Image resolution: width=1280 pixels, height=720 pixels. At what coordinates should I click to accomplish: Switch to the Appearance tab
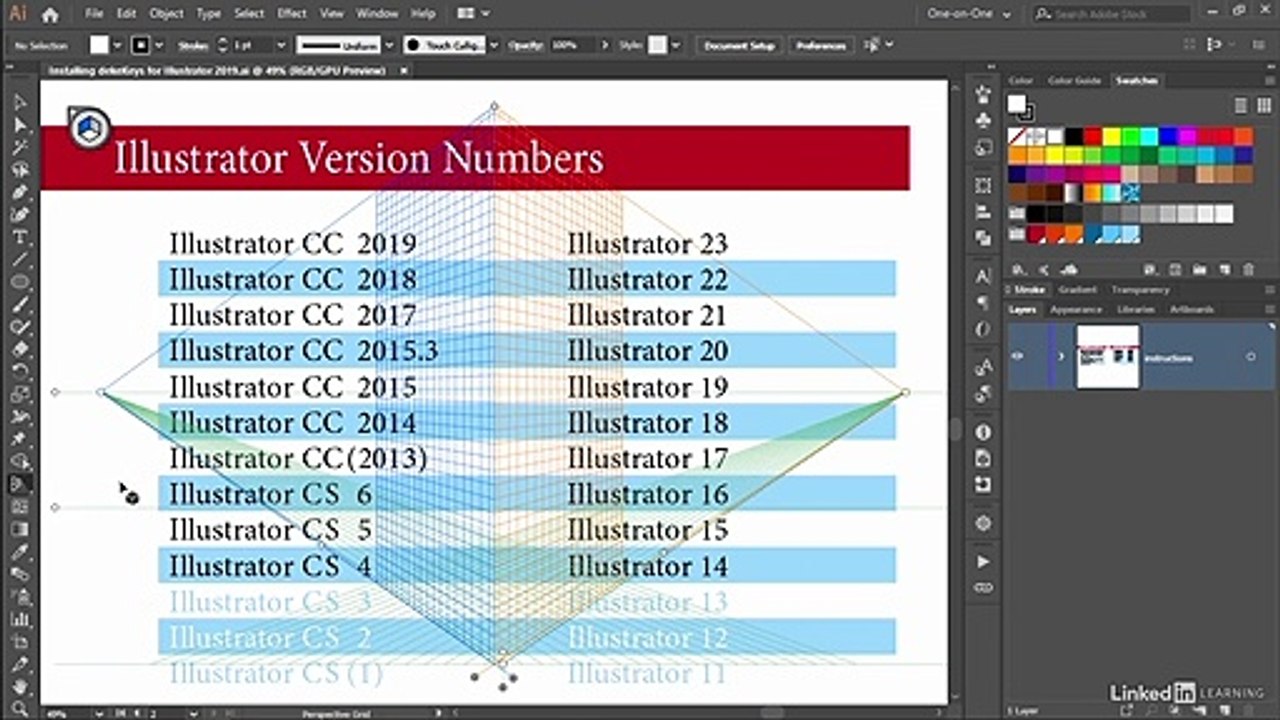[1076, 310]
